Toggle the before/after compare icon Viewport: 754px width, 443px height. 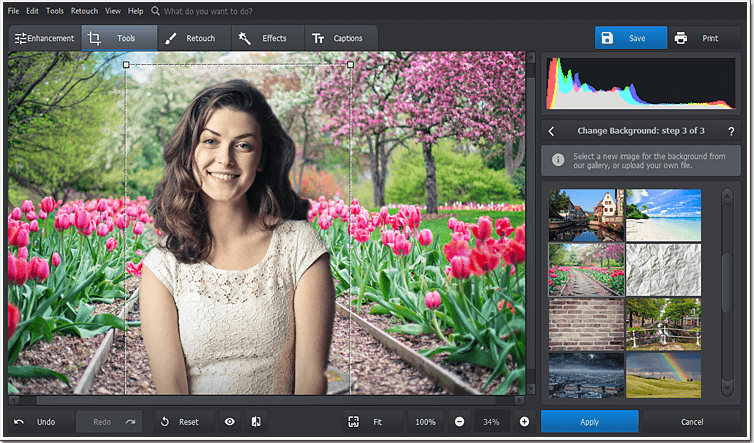pos(256,422)
